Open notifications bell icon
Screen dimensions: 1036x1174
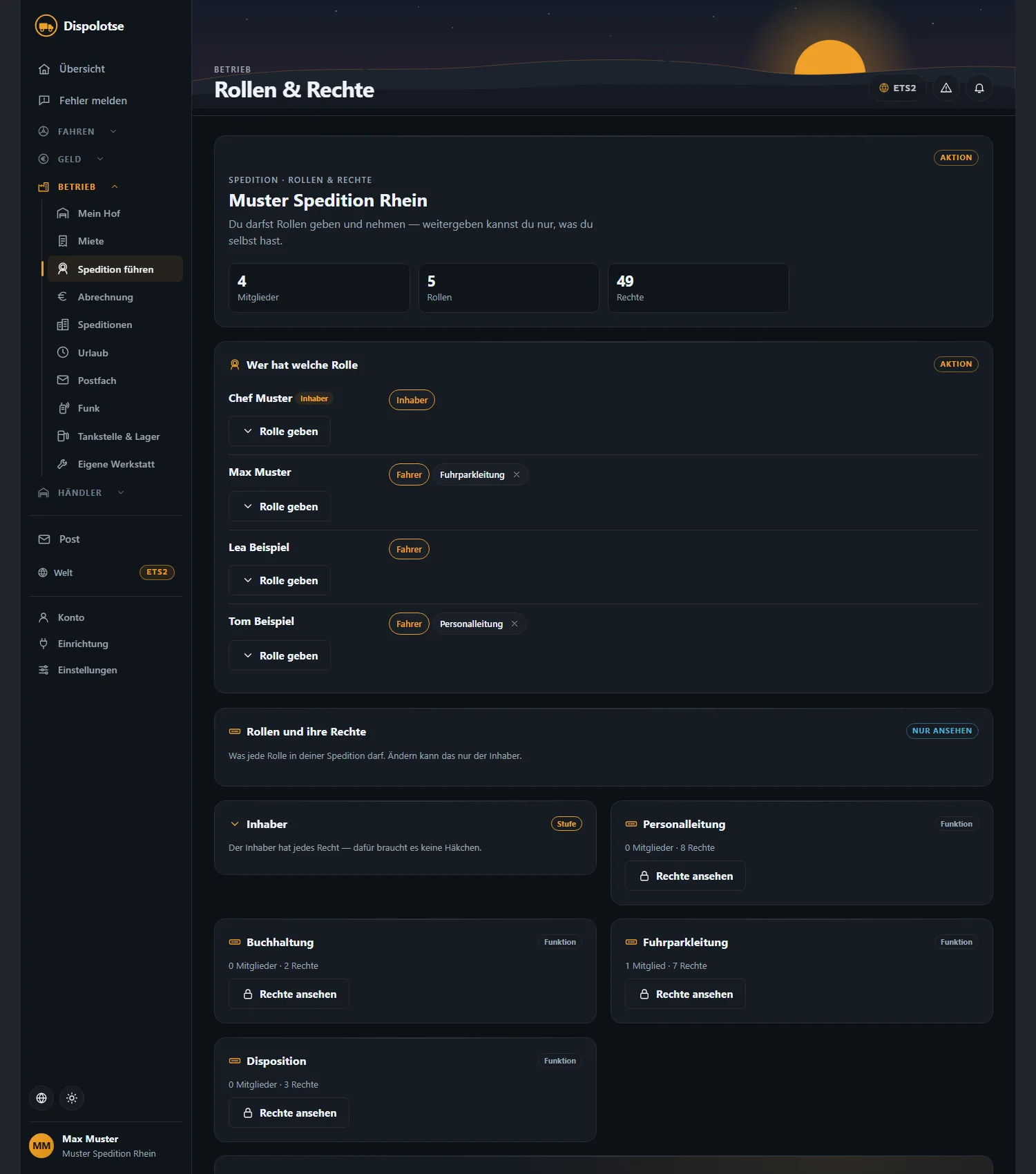click(979, 88)
